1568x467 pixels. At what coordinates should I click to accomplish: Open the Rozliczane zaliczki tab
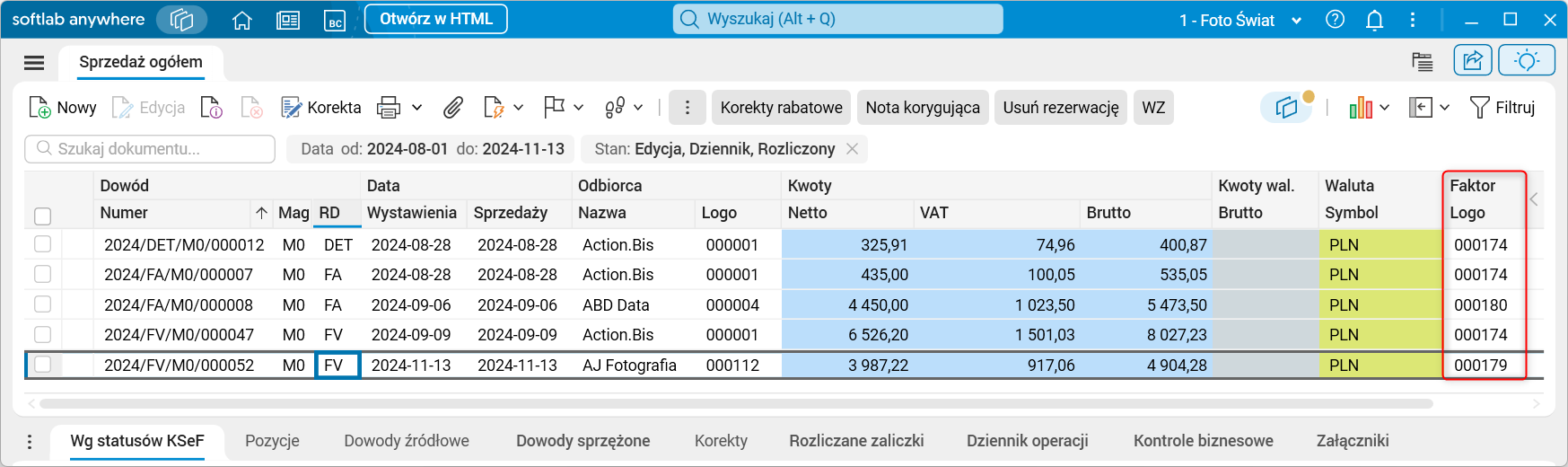(857, 441)
